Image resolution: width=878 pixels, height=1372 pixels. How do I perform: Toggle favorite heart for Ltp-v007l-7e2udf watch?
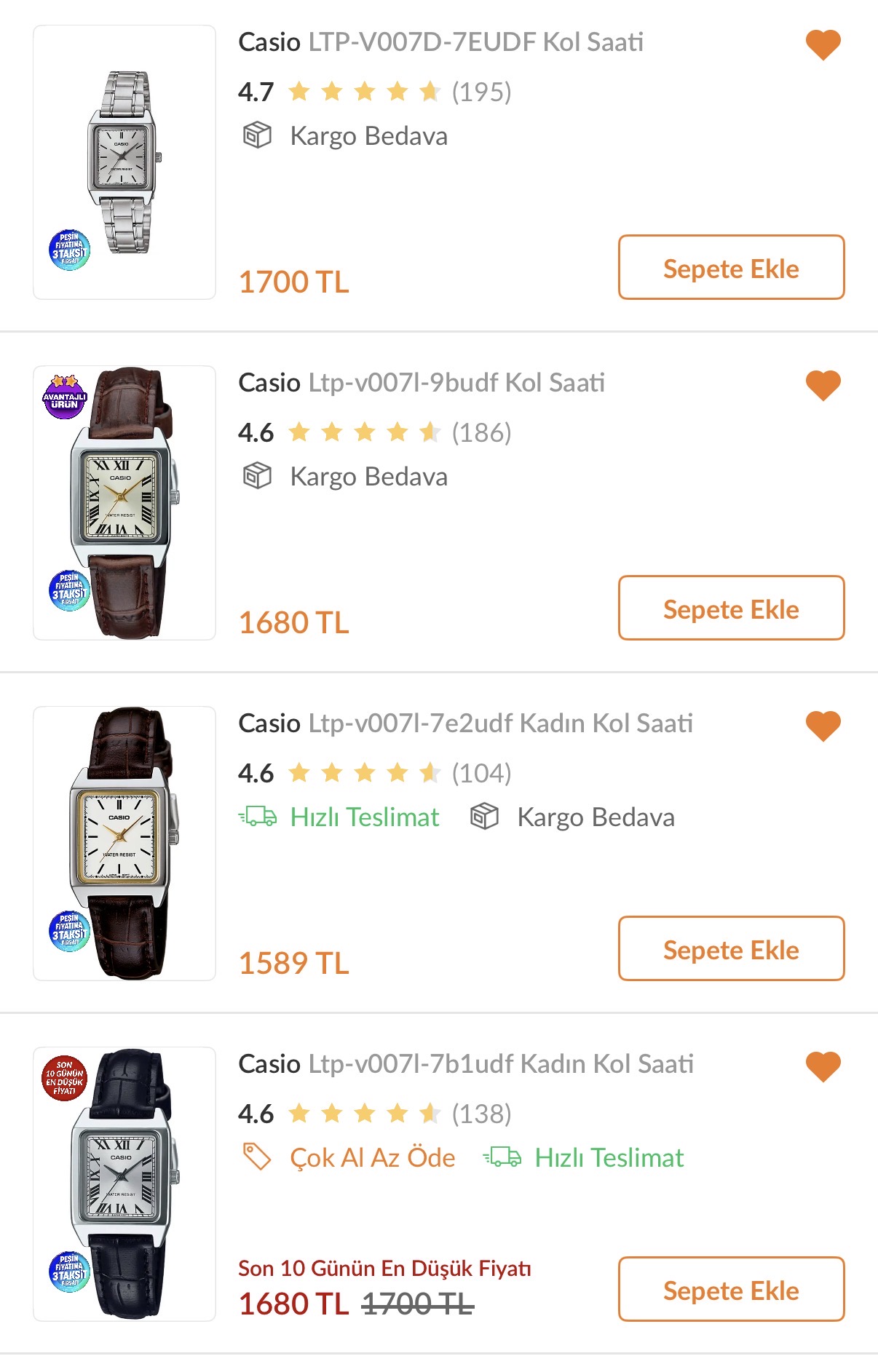[x=823, y=726]
